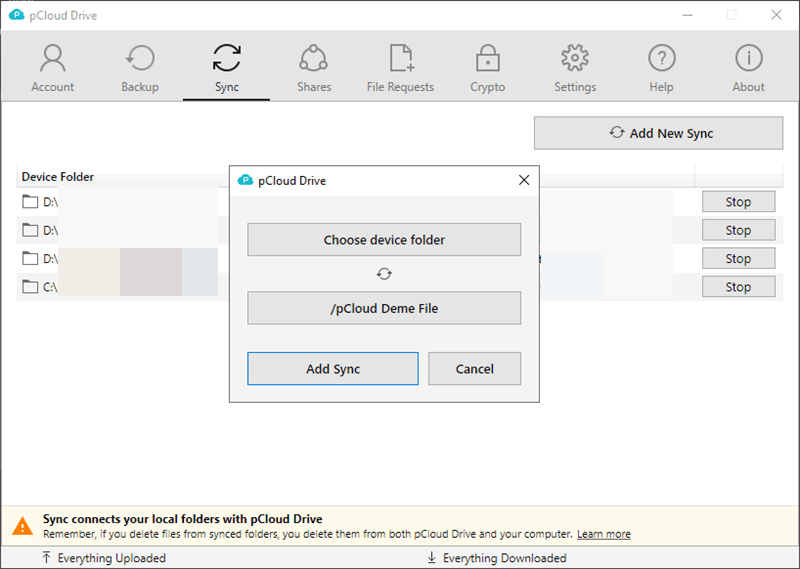The height and width of the screenshot is (569, 800).
Task: Open the File Requests section icon
Action: pos(402,58)
